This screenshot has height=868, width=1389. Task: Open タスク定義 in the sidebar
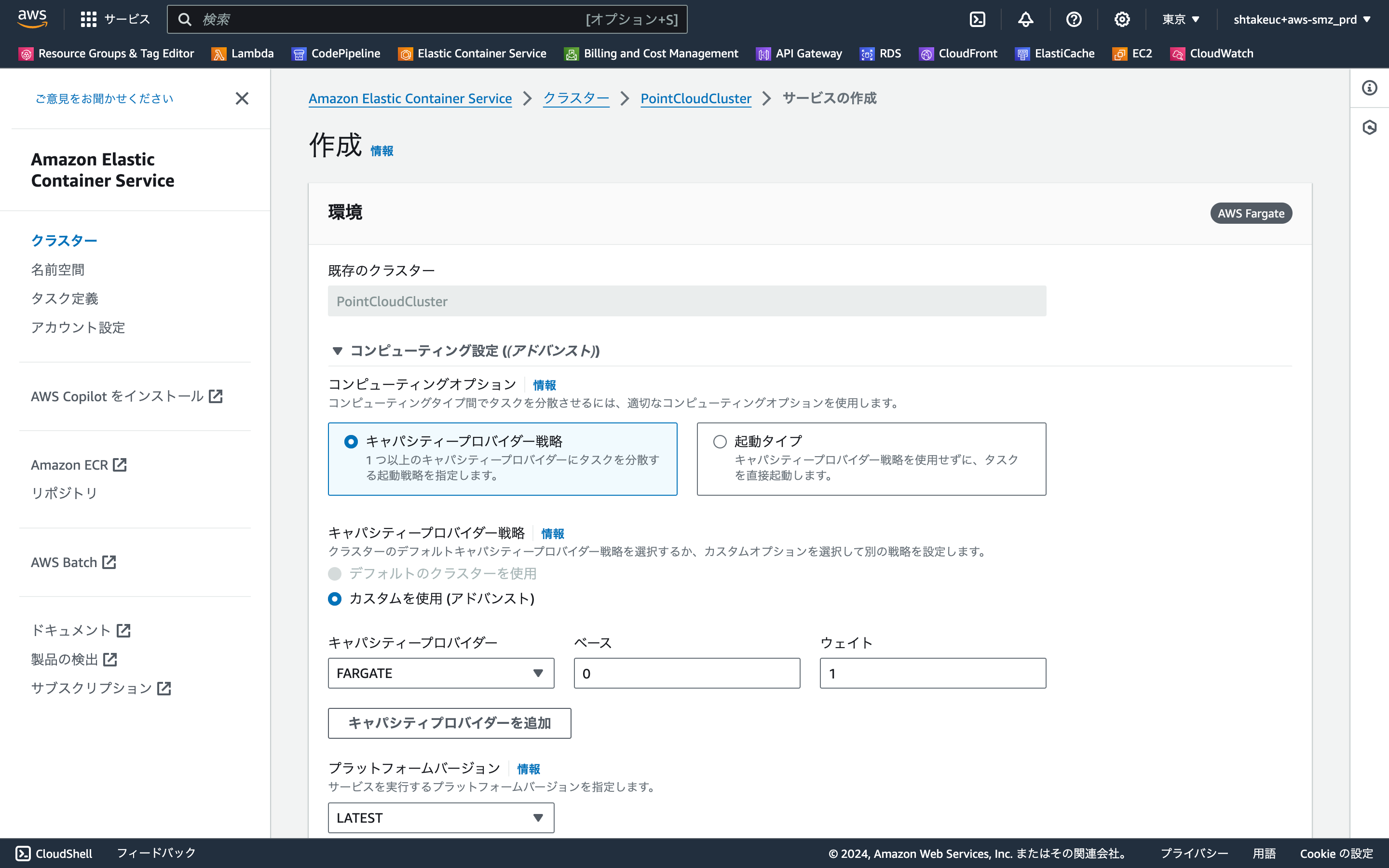coord(64,298)
